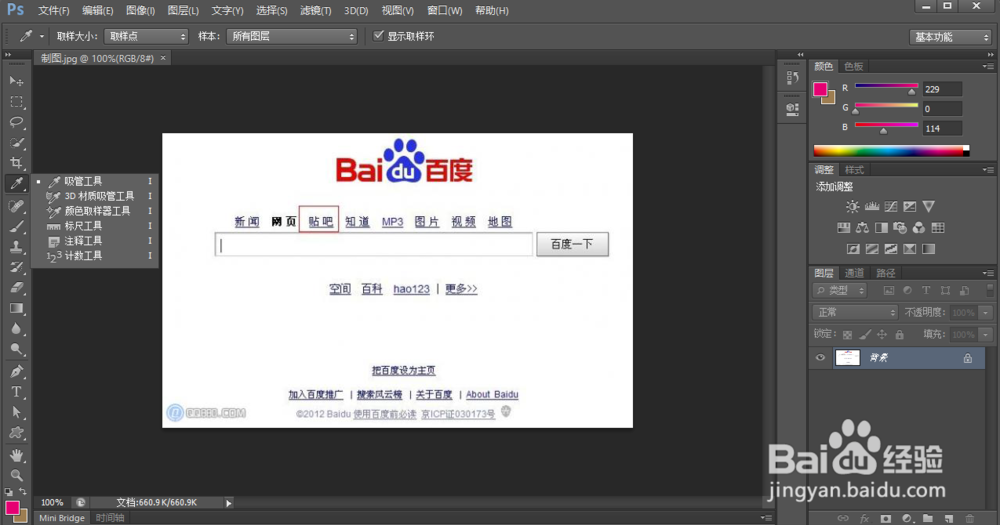This screenshot has height=525, width=1000.
Task: Select the Dodge tool
Action: [17, 349]
